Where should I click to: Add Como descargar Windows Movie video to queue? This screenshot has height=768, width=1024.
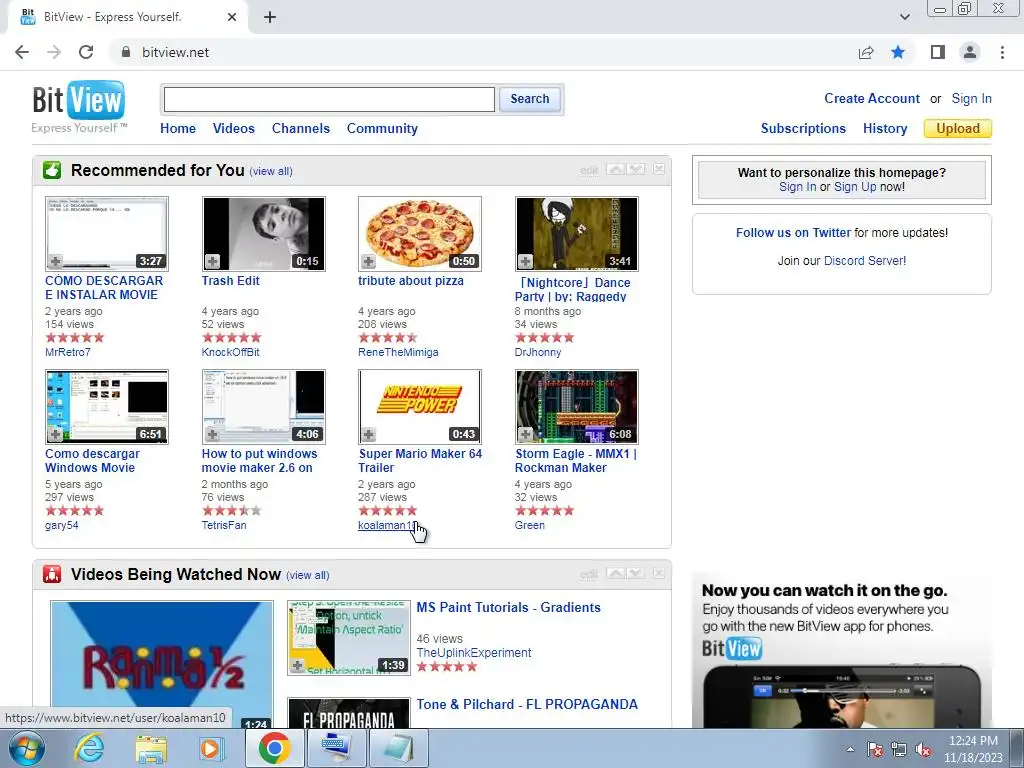pos(56,434)
